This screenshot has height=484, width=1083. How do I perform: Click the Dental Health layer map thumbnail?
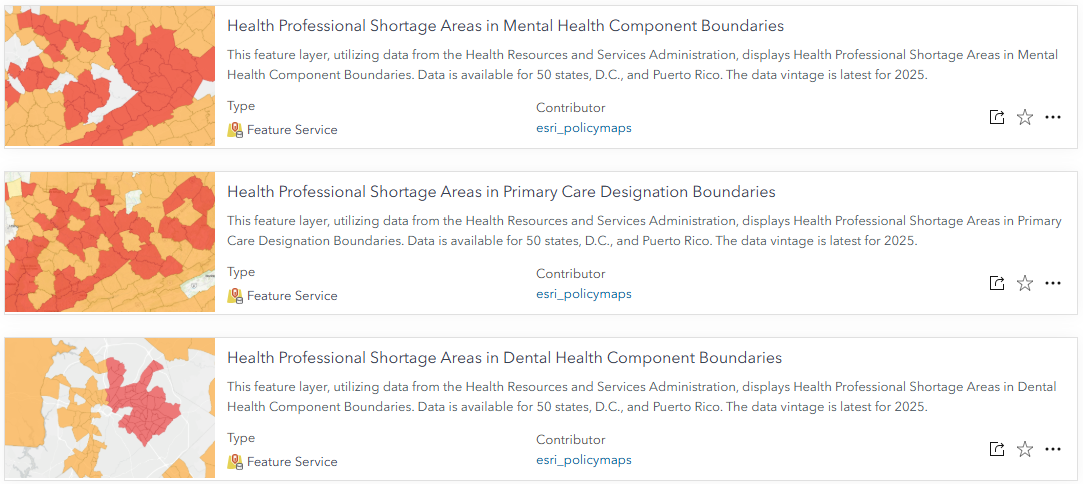110,408
